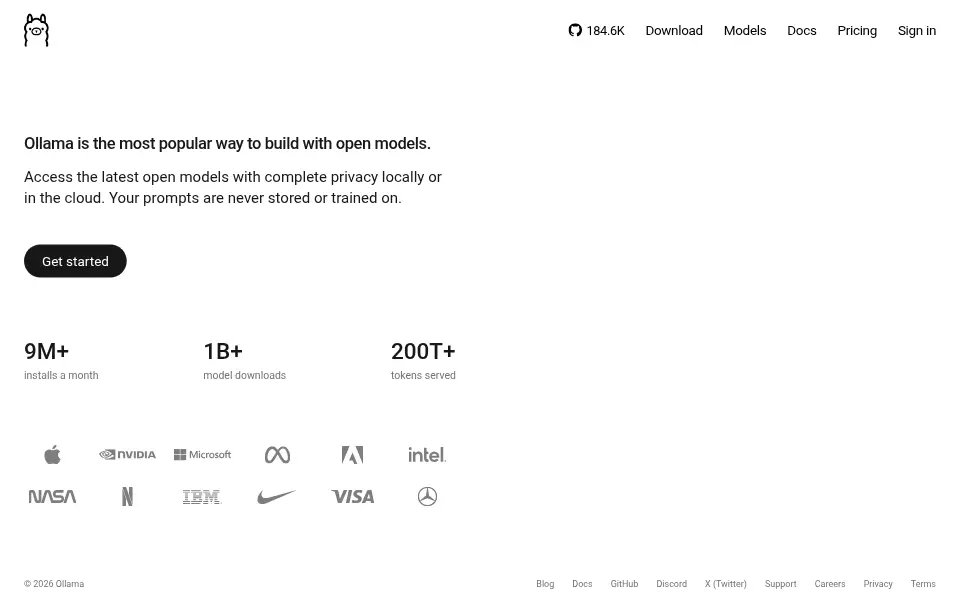Click the Ollama llama logo
The image size is (960, 600).
pos(36,30)
